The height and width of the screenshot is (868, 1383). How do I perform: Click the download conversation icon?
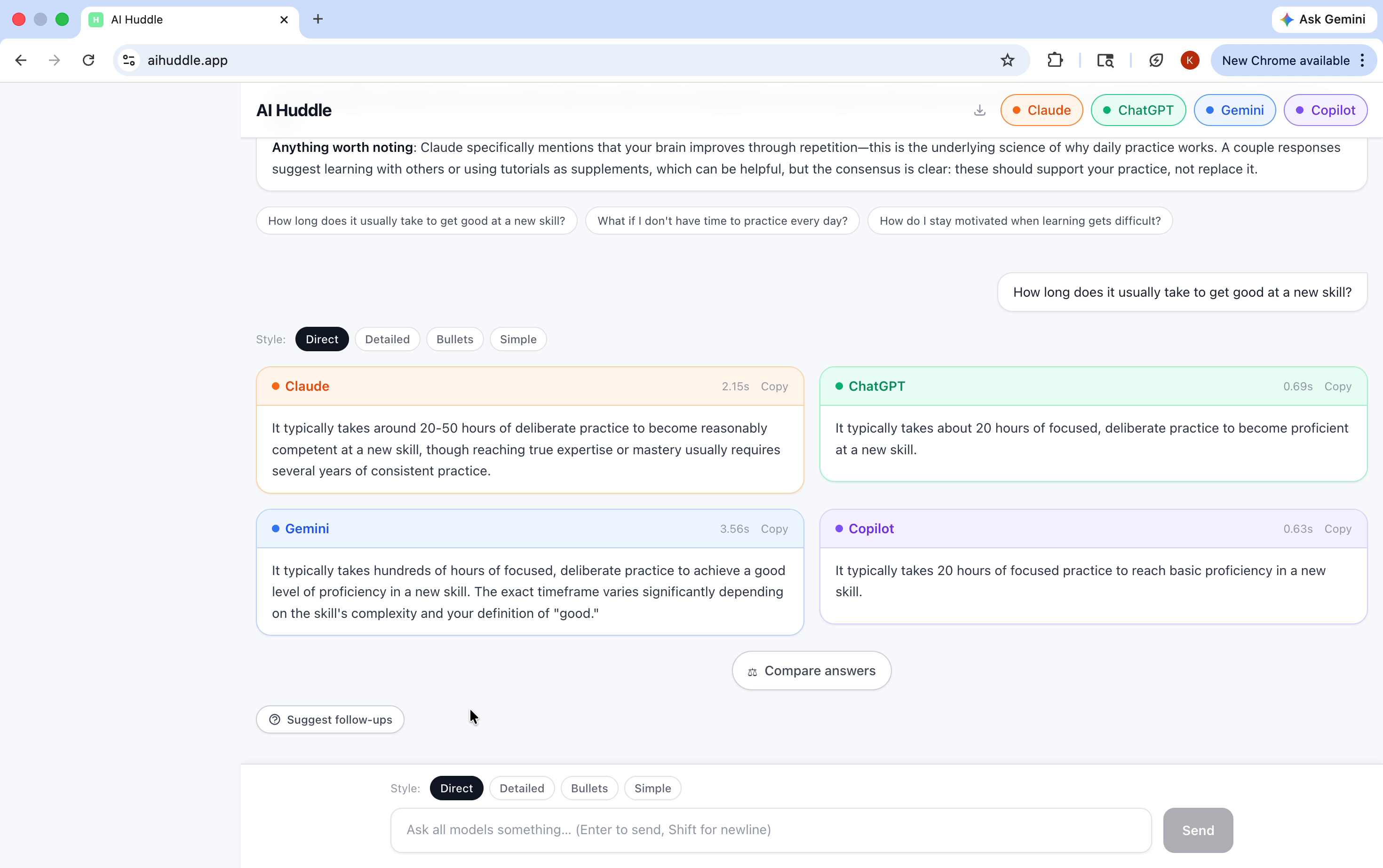[980, 110]
